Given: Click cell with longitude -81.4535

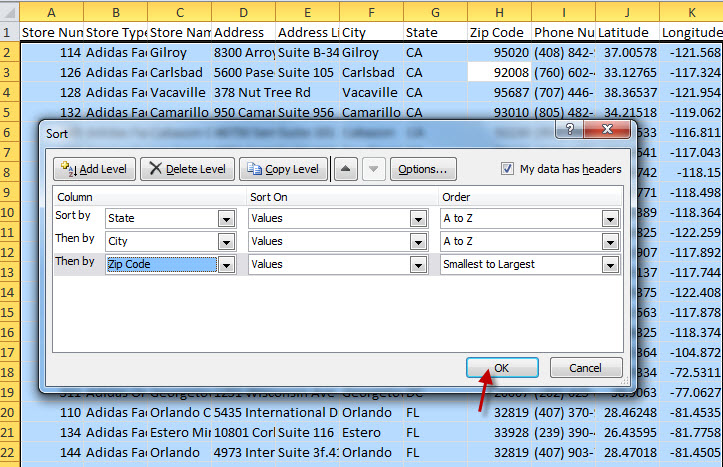Looking at the screenshot, I should click(691, 412).
